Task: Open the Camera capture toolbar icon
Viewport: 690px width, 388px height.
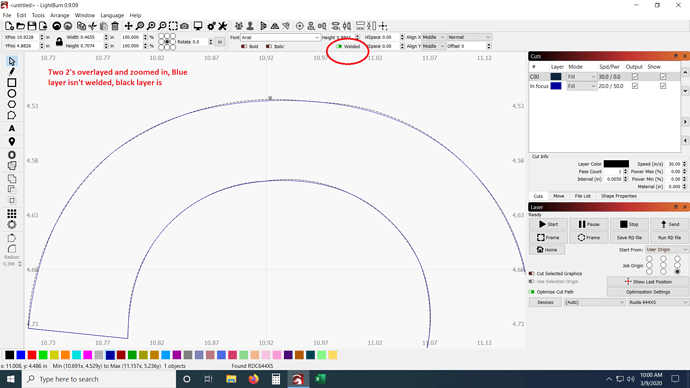Action: coord(185,26)
